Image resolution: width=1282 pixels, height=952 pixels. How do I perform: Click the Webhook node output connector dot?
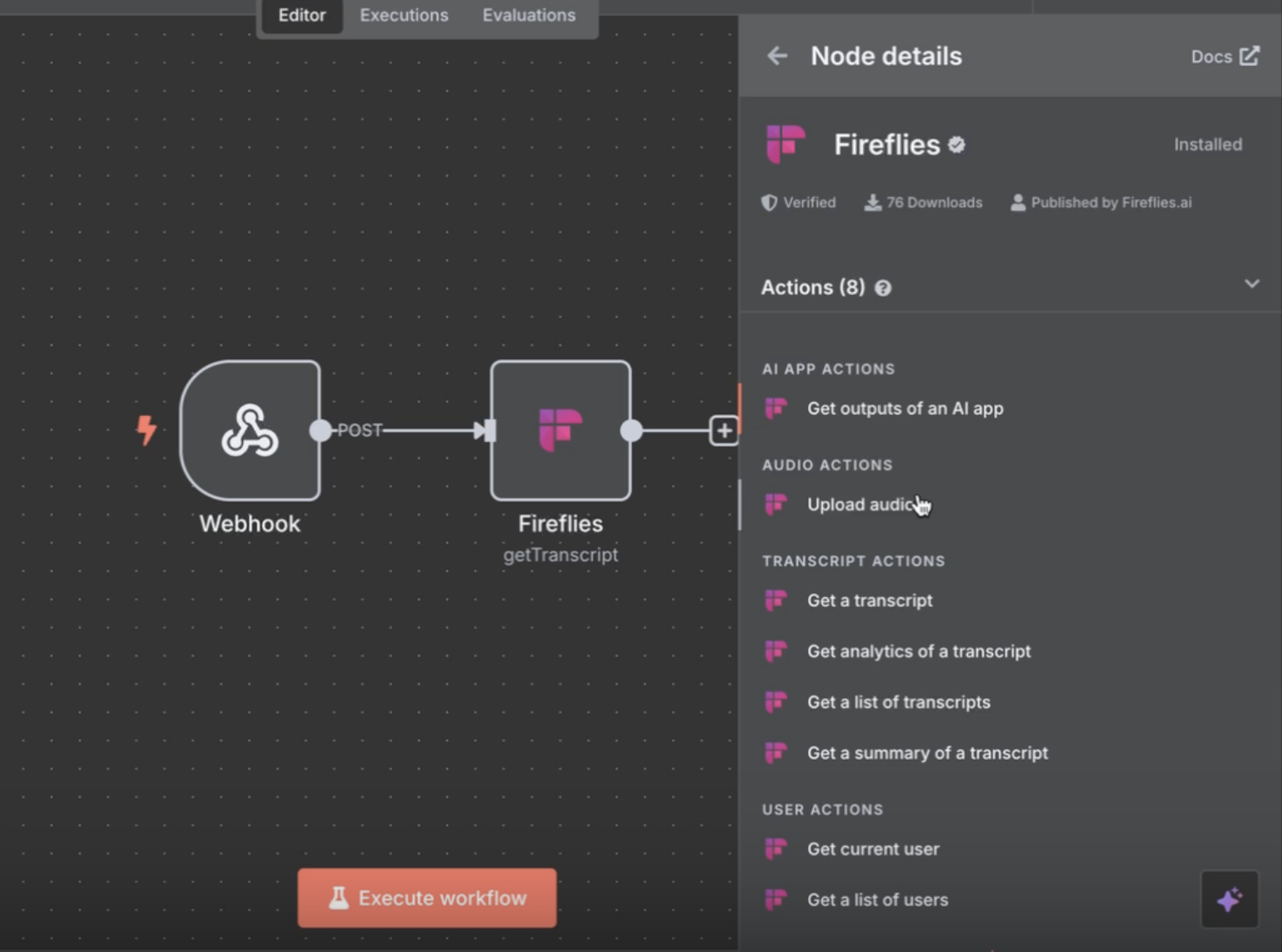(x=320, y=430)
